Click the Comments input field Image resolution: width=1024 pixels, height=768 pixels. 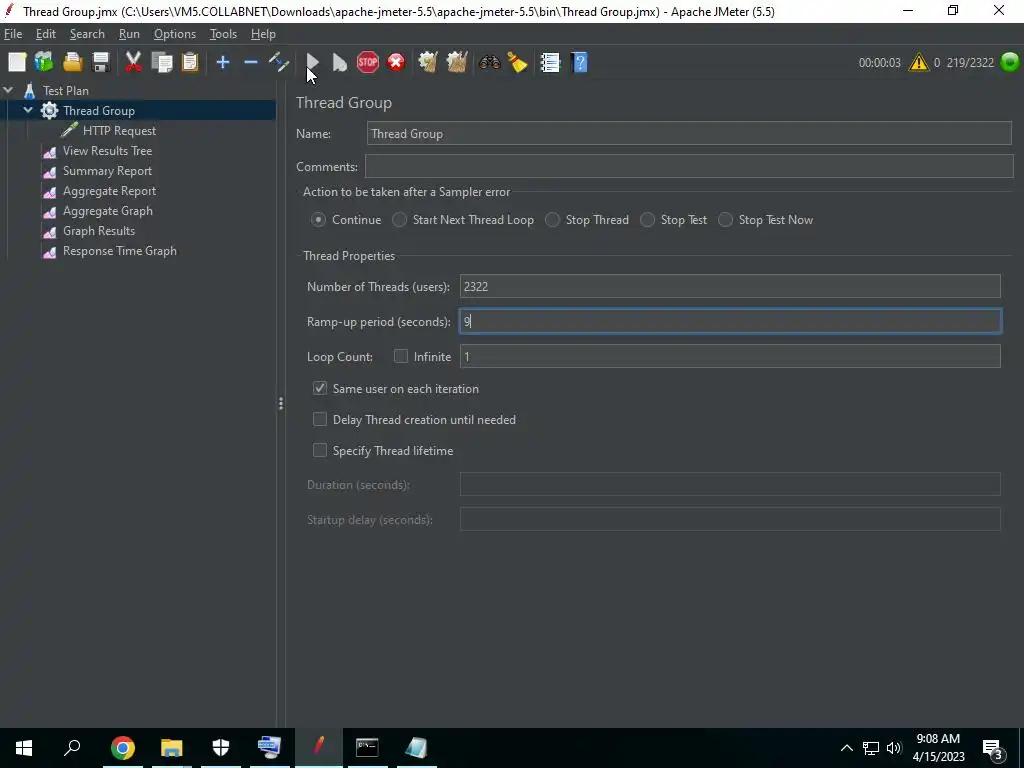[689, 166]
